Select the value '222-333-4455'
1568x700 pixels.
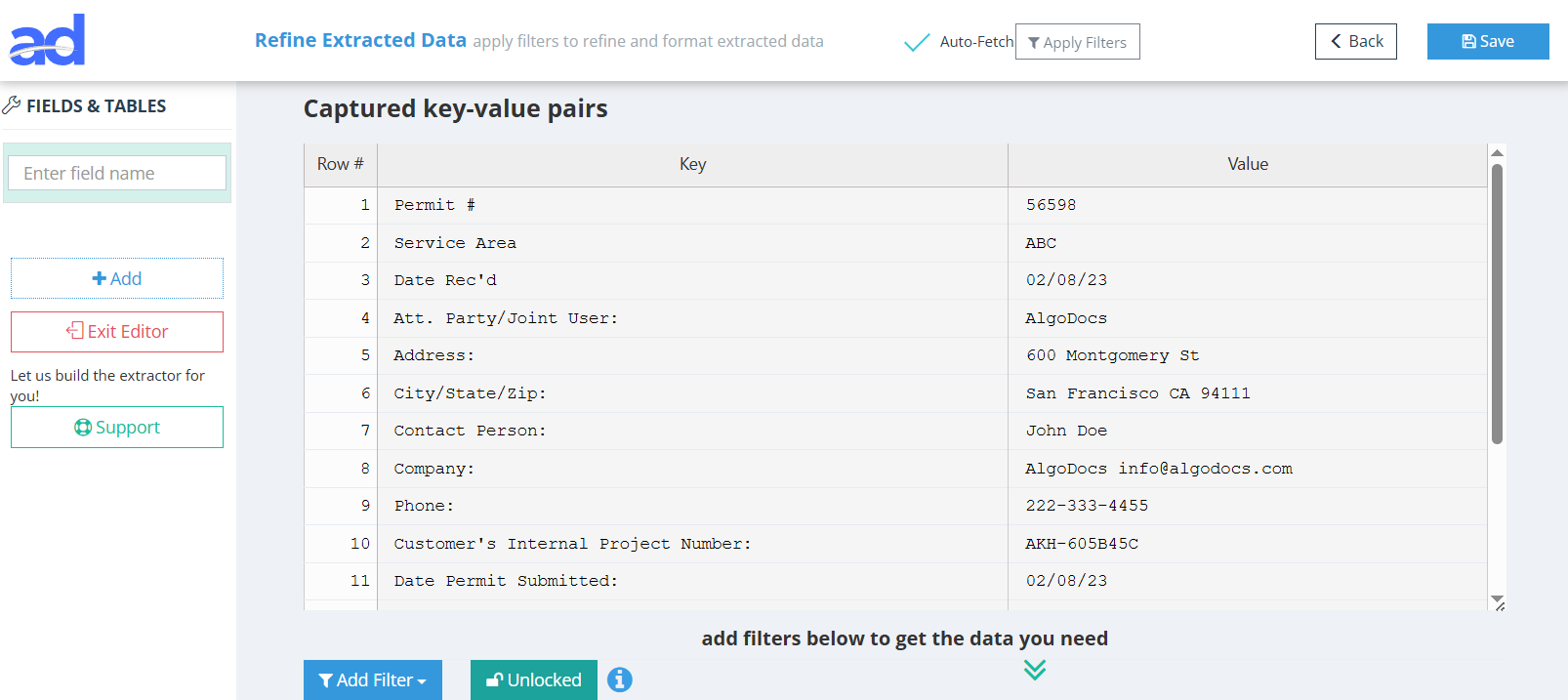pos(1248,506)
